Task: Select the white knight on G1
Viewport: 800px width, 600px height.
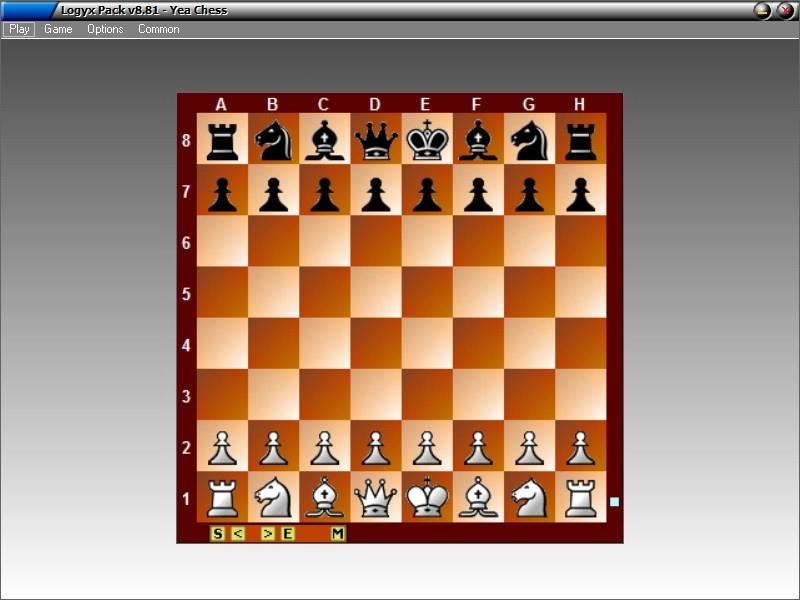Action: click(x=530, y=497)
